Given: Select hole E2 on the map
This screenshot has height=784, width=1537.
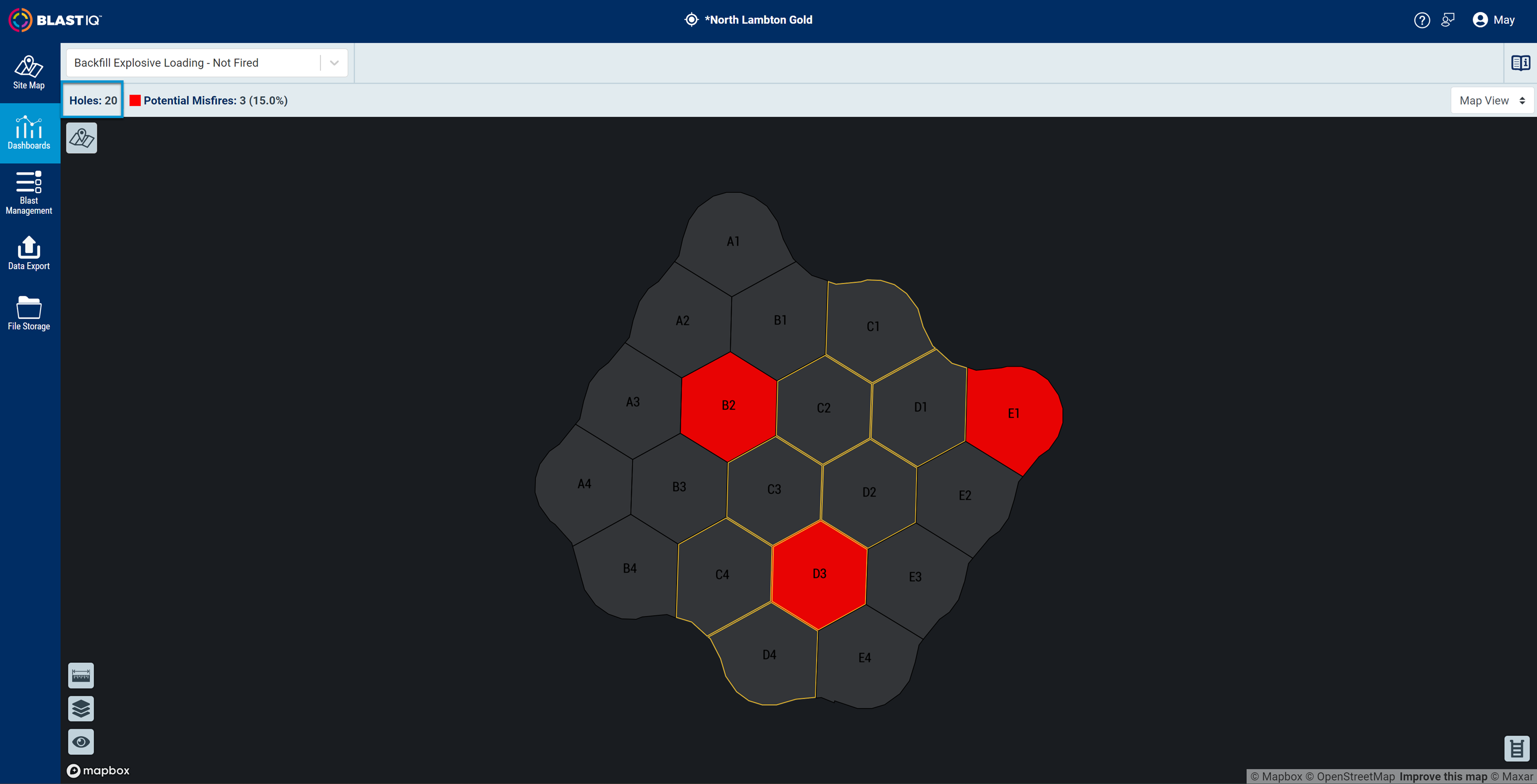Looking at the screenshot, I should (x=965, y=496).
